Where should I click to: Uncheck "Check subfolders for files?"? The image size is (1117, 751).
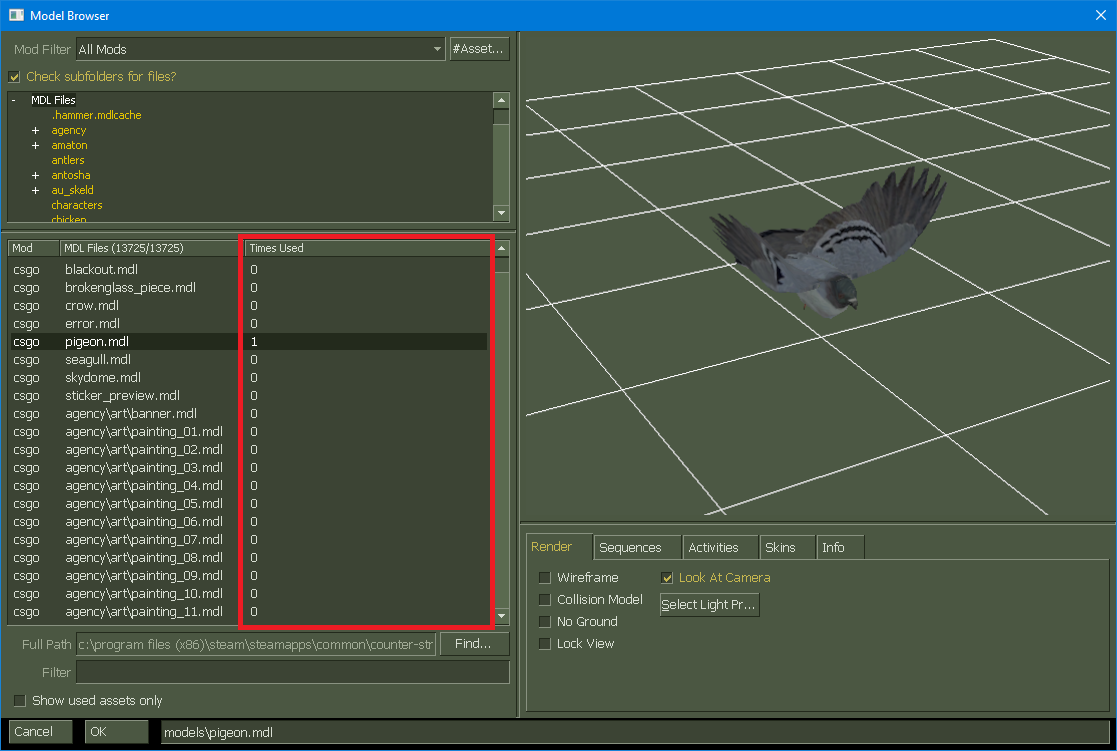point(14,76)
